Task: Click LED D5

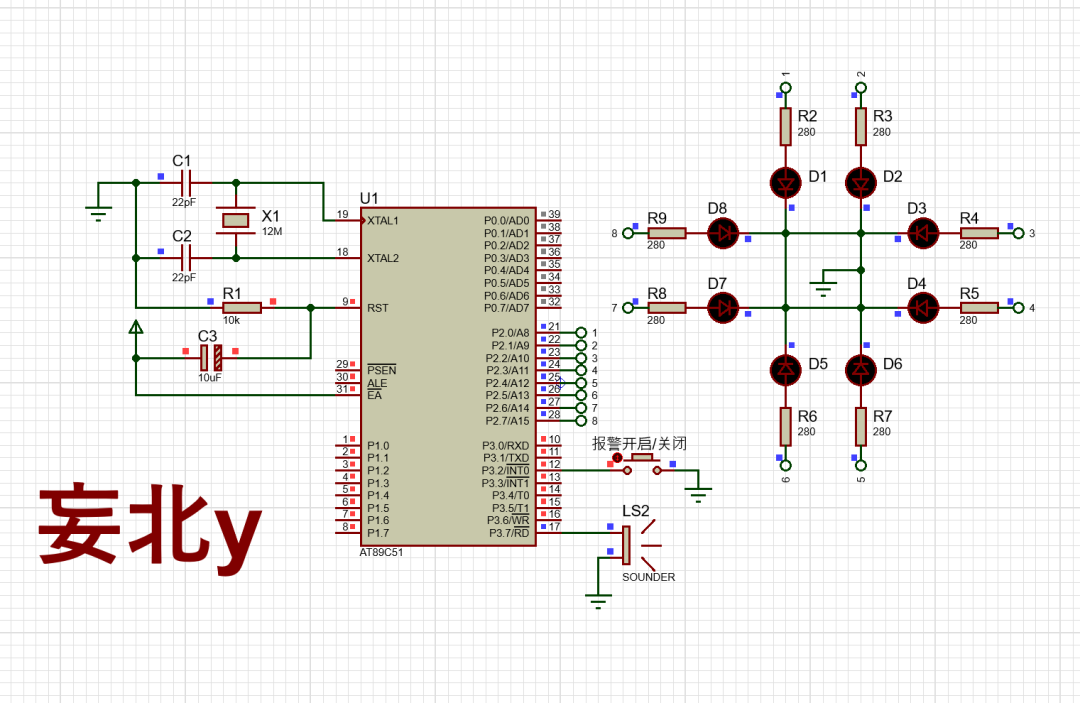Action: (x=785, y=370)
